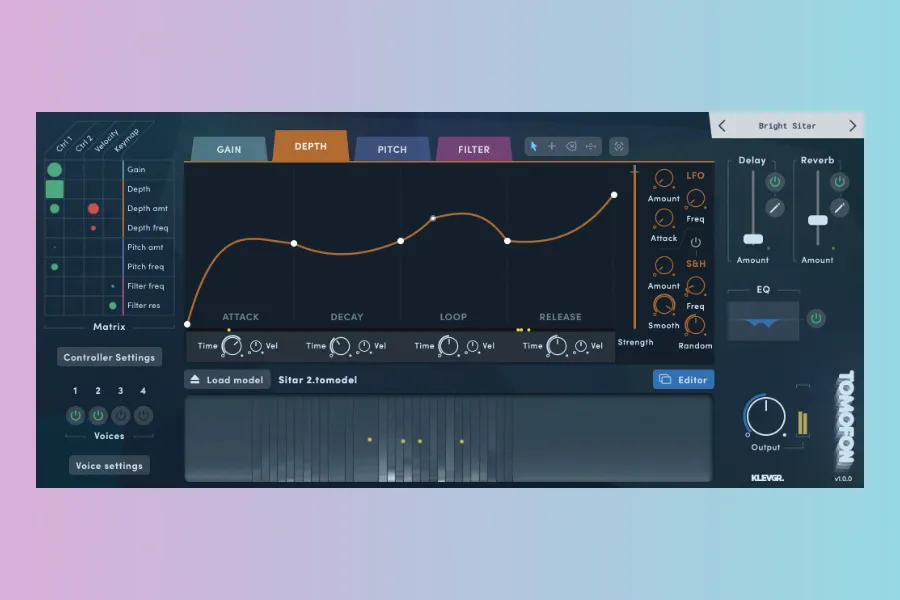Open the Bright Sitar preset name list
Screen dimensions: 900x600
coord(787,126)
